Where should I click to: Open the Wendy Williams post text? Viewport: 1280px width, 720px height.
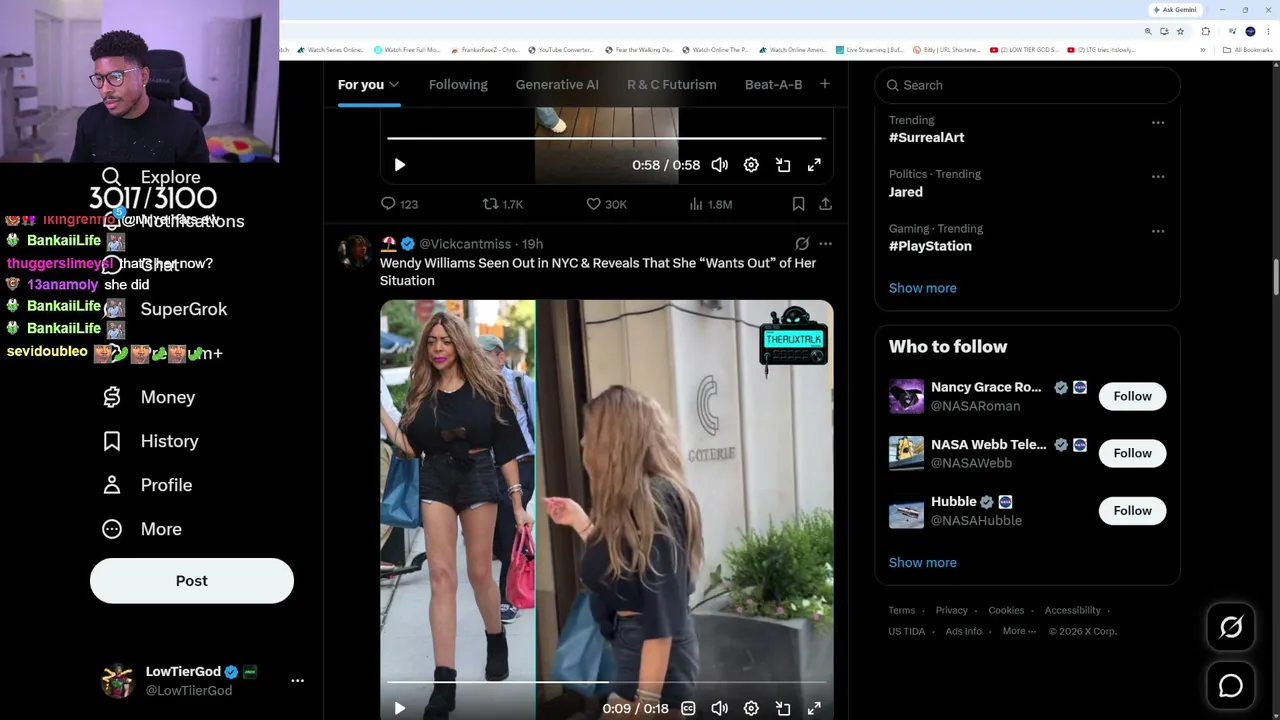coord(598,272)
